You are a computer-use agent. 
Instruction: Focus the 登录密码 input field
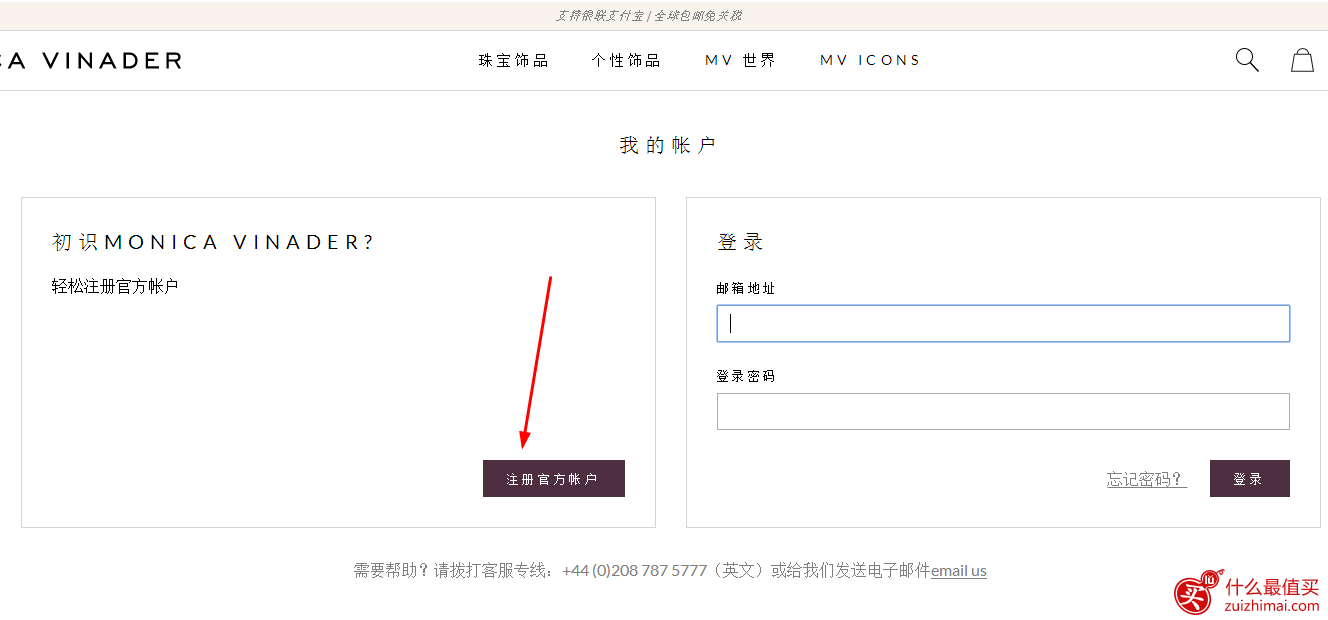[x=1003, y=411]
